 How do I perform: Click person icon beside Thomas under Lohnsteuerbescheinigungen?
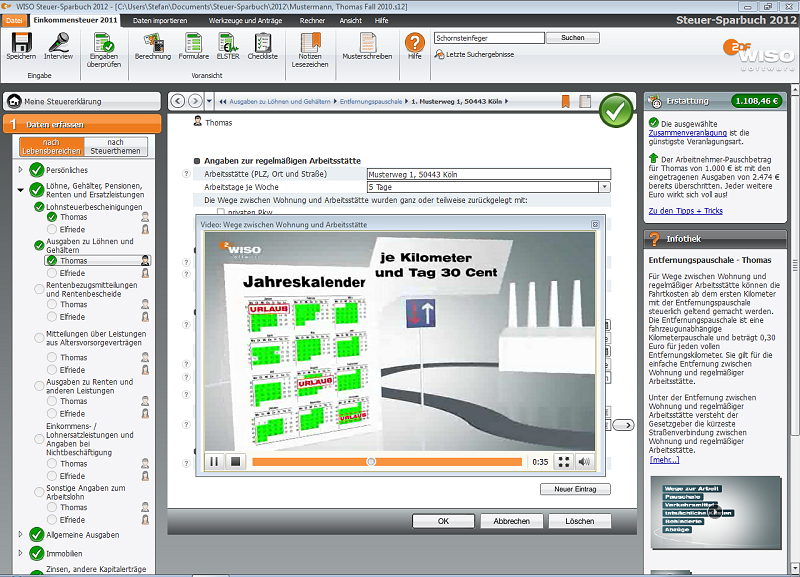pos(145,217)
